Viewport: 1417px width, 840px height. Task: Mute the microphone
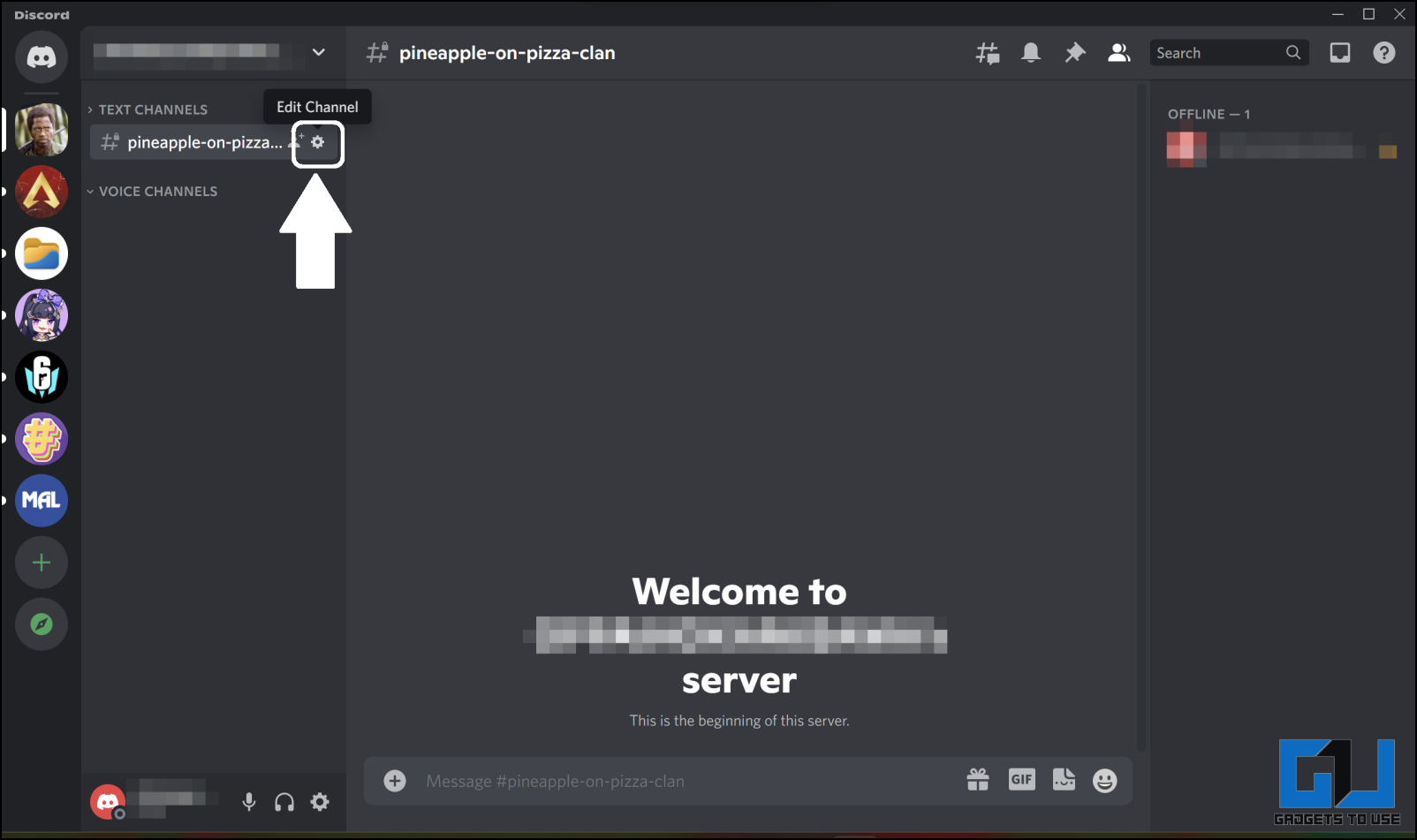[249, 801]
